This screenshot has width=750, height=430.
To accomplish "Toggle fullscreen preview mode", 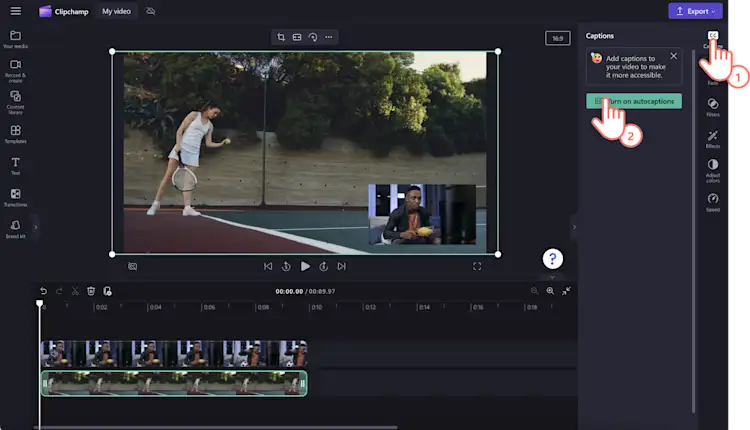I will pos(477,266).
